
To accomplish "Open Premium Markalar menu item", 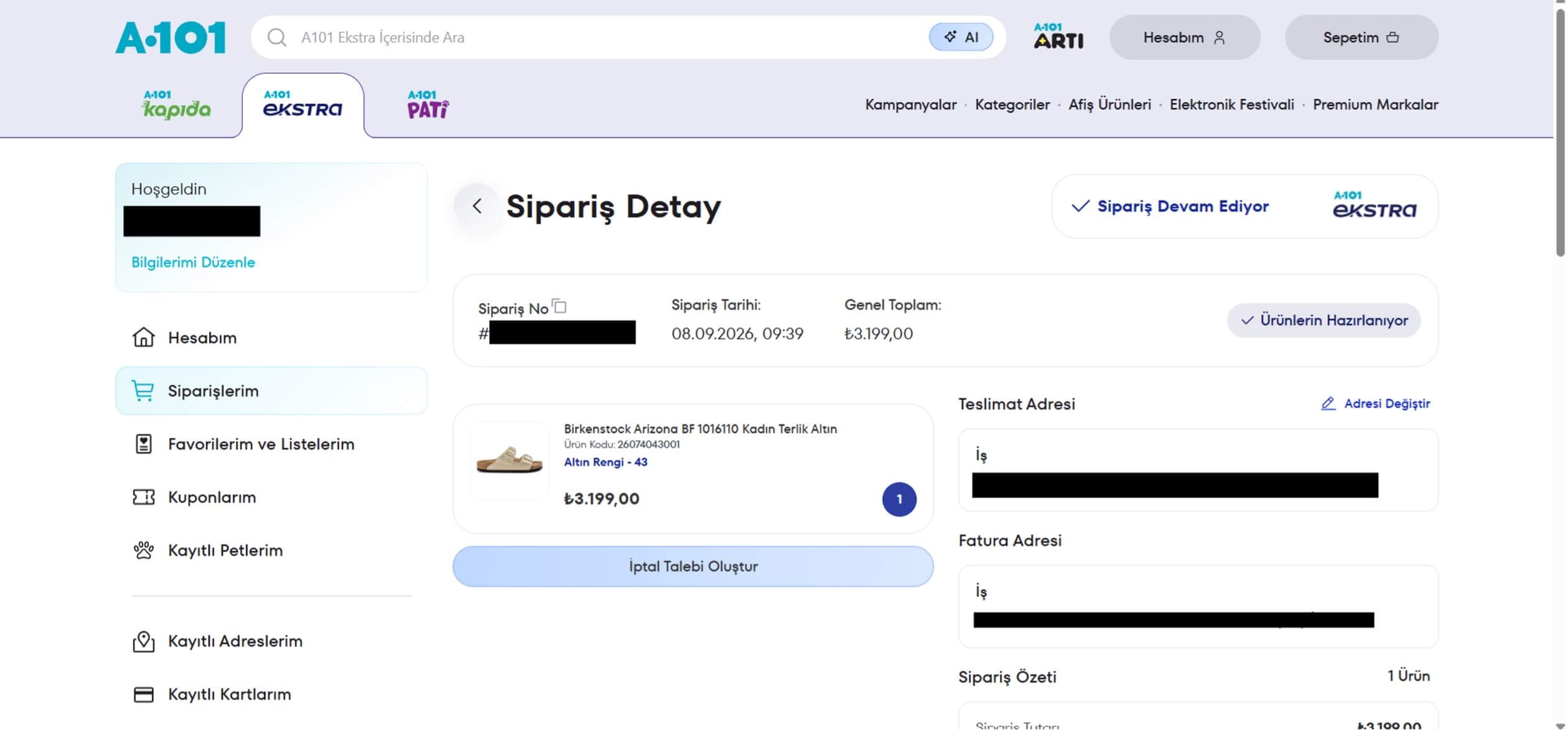I will point(1375,105).
